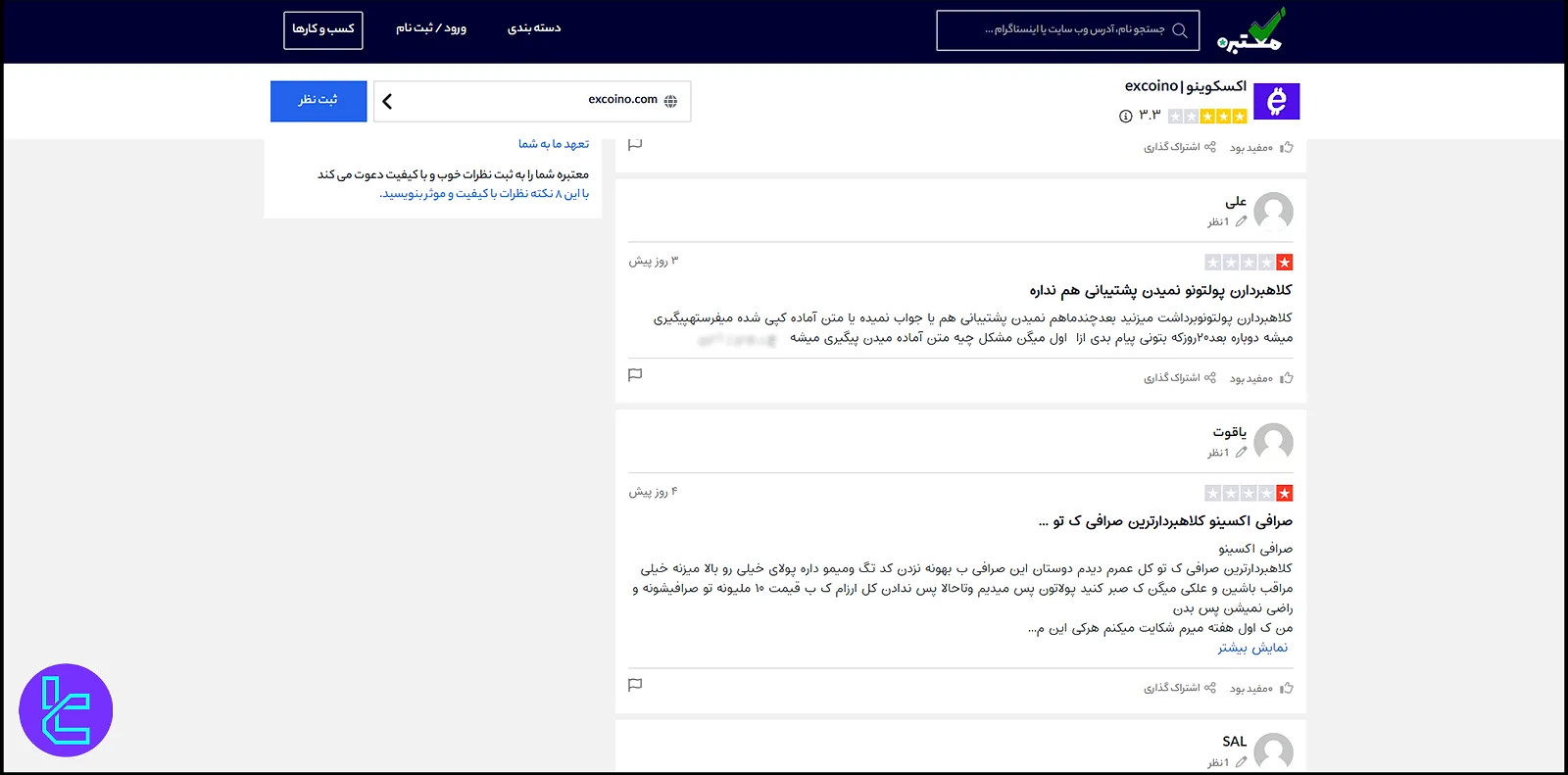Click the ۴ روز پیش timestamp
Image resolution: width=1568 pixels, height=775 pixels.
point(653,492)
